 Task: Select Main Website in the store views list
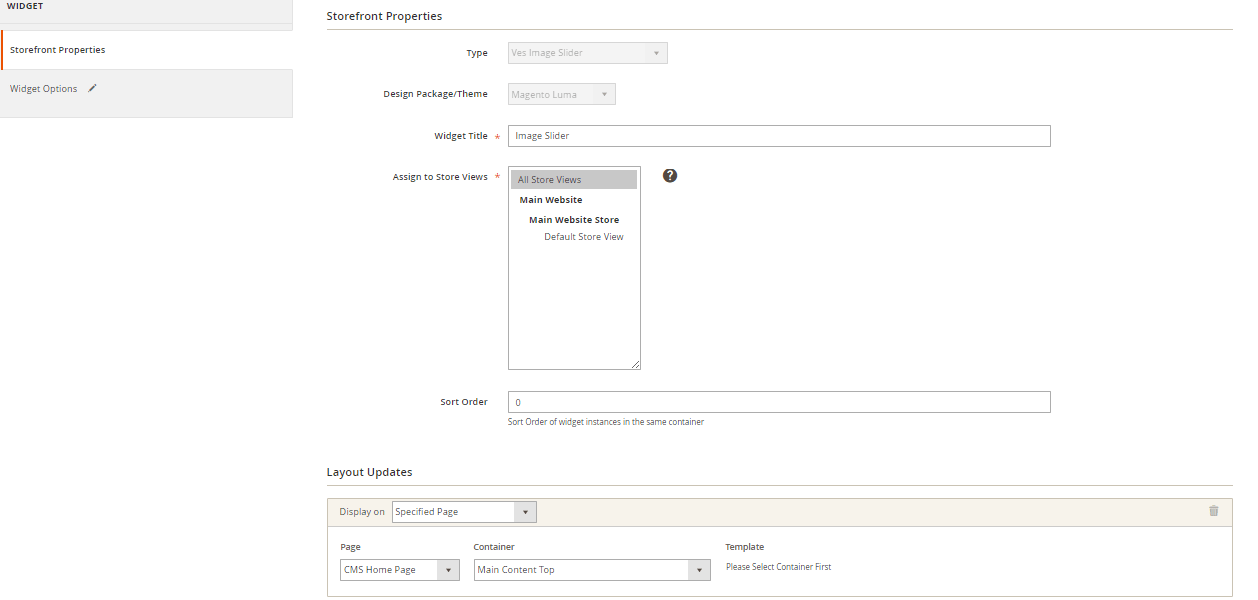[x=551, y=199]
